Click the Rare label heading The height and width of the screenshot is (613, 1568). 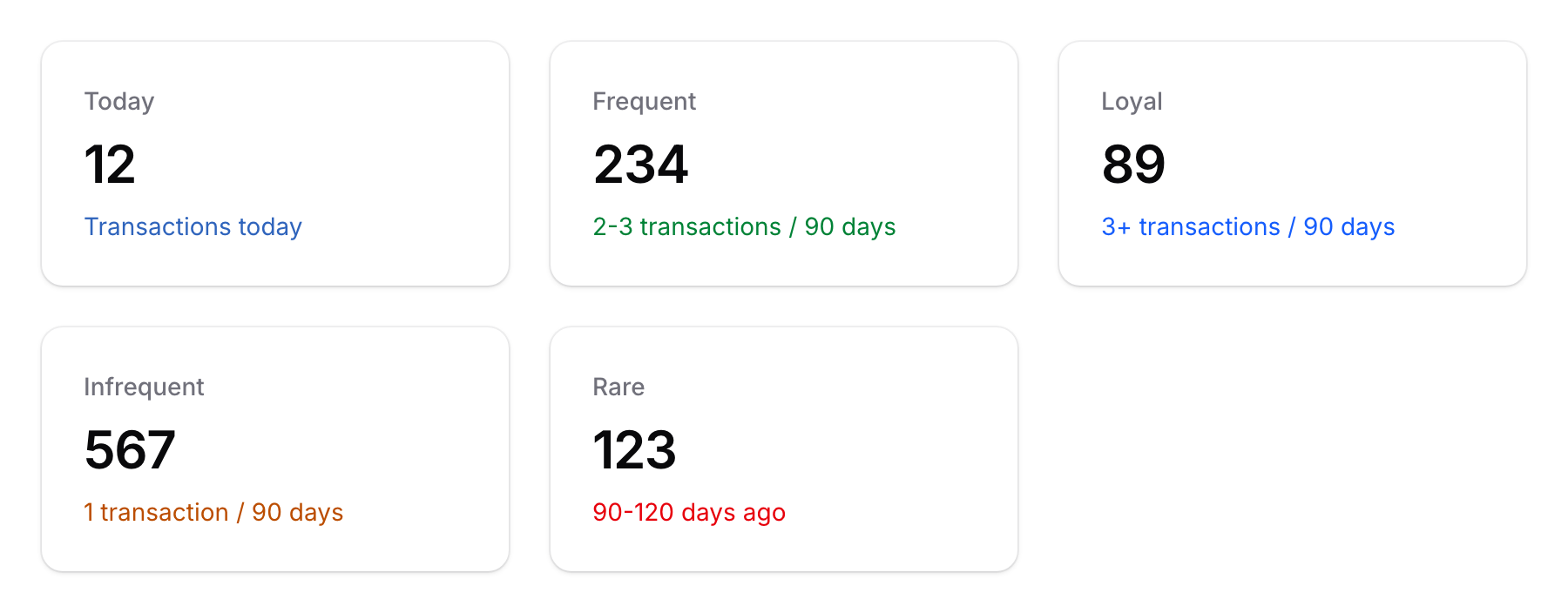618,387
